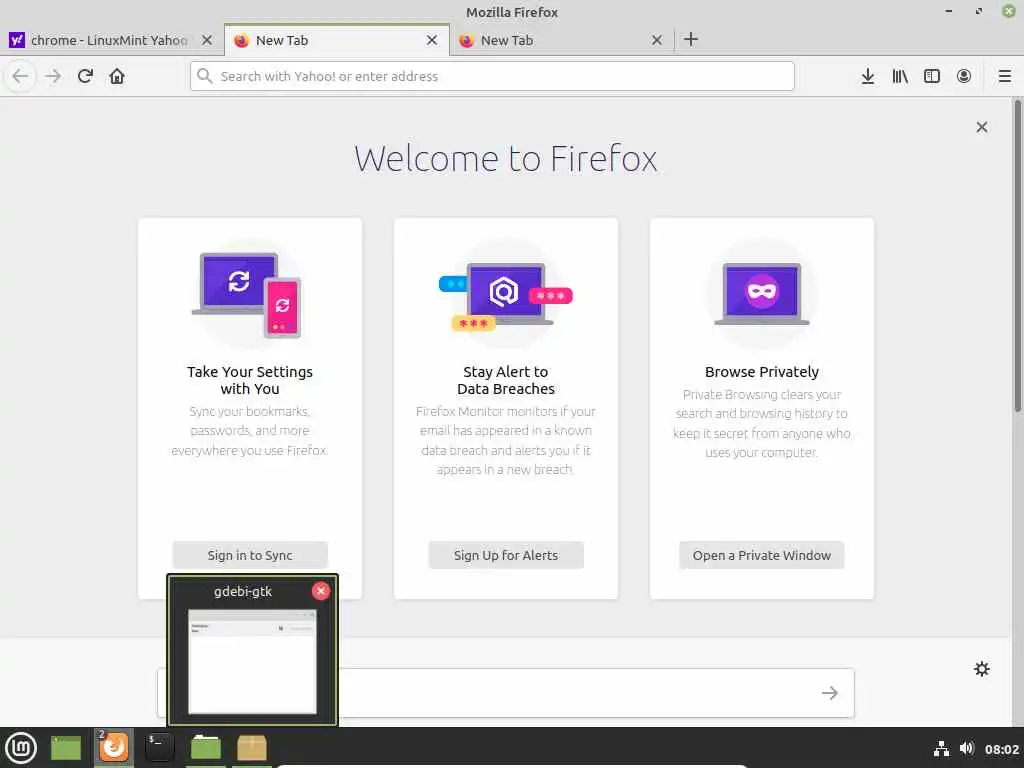Click the Firefox taskbar icon
The height and width of the screenshot is (768, 1024).
click(x=114, y=748)
